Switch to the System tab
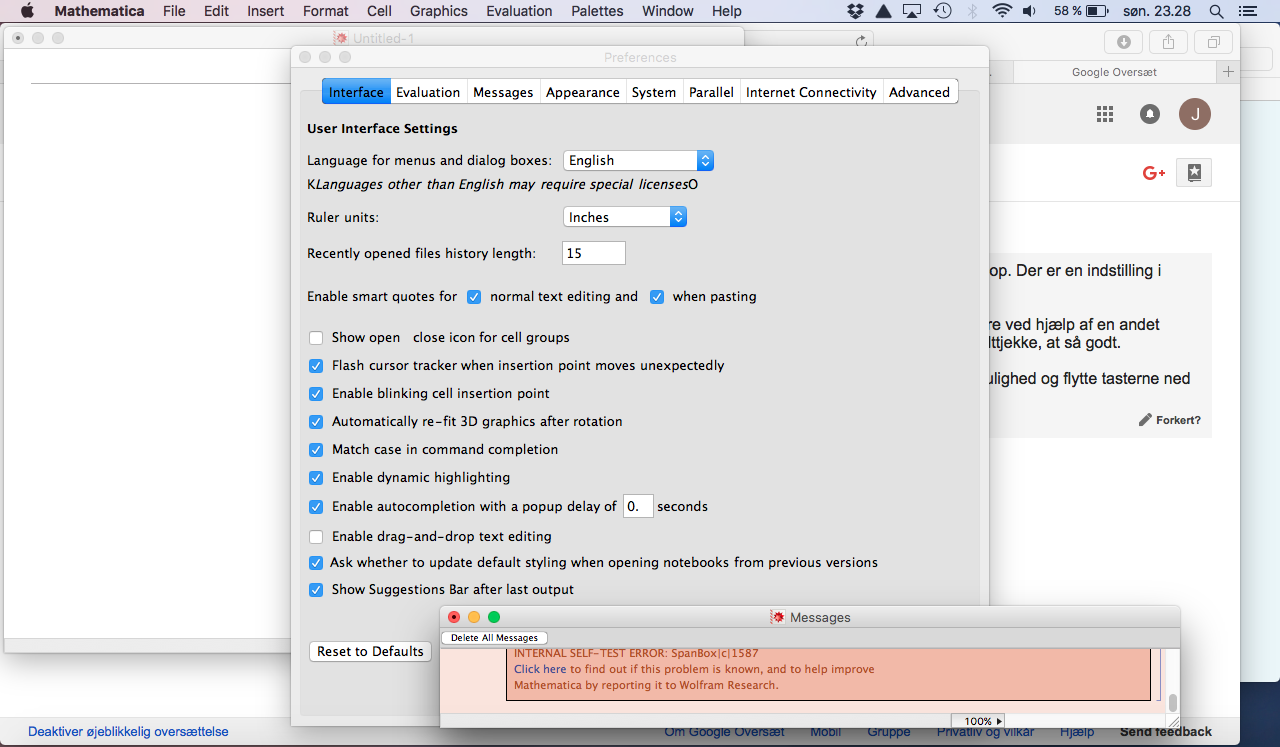 pos(654,92)
